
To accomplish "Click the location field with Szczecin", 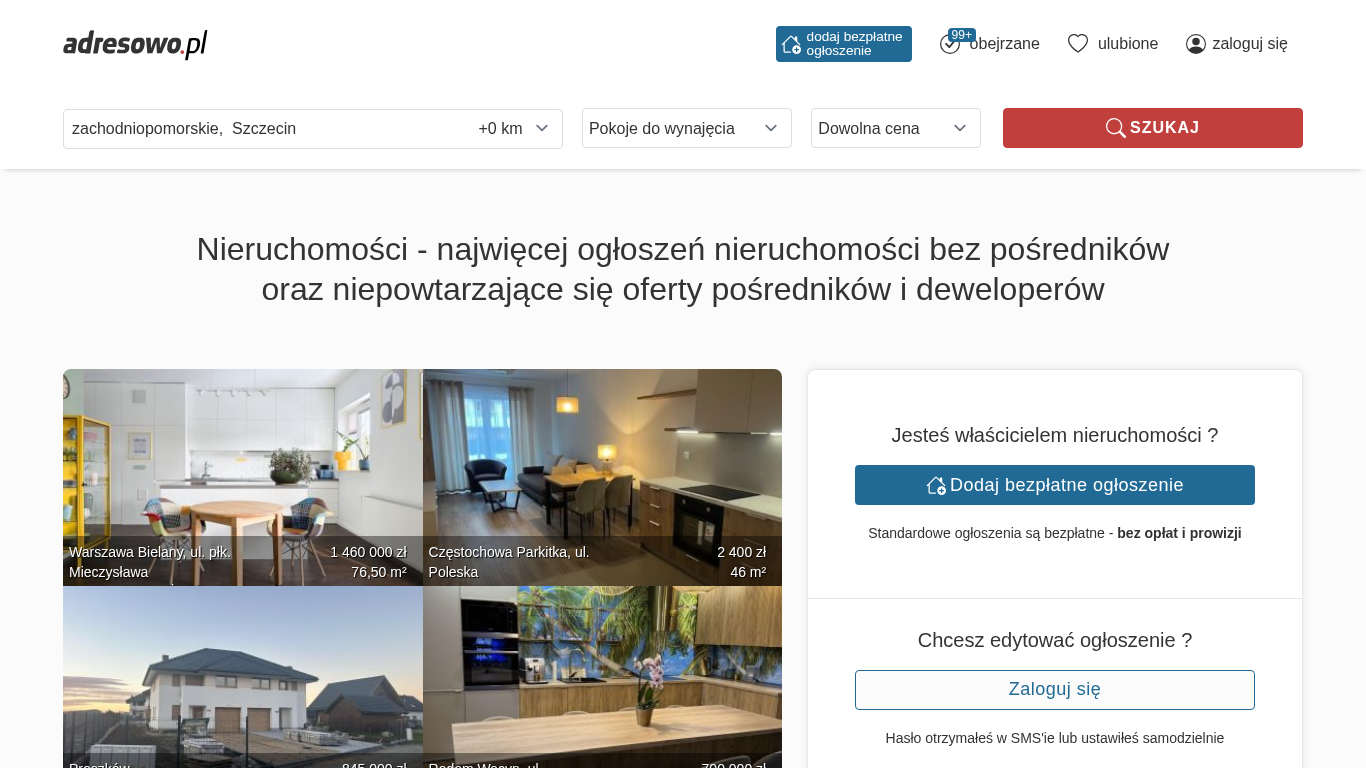I will tap(268, 128).
